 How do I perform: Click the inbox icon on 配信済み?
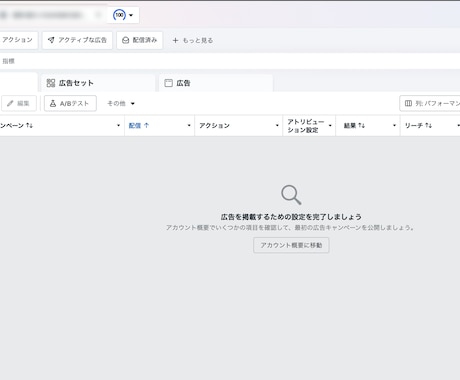[125, 40]
